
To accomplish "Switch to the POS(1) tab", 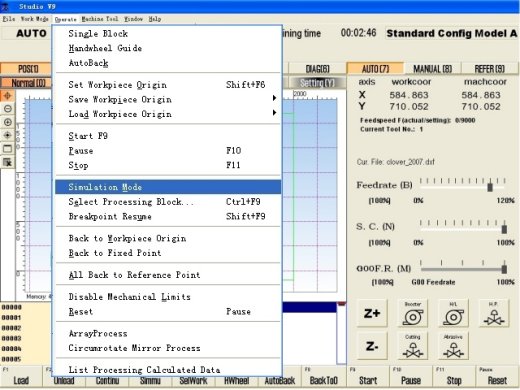I will (26, 69).
